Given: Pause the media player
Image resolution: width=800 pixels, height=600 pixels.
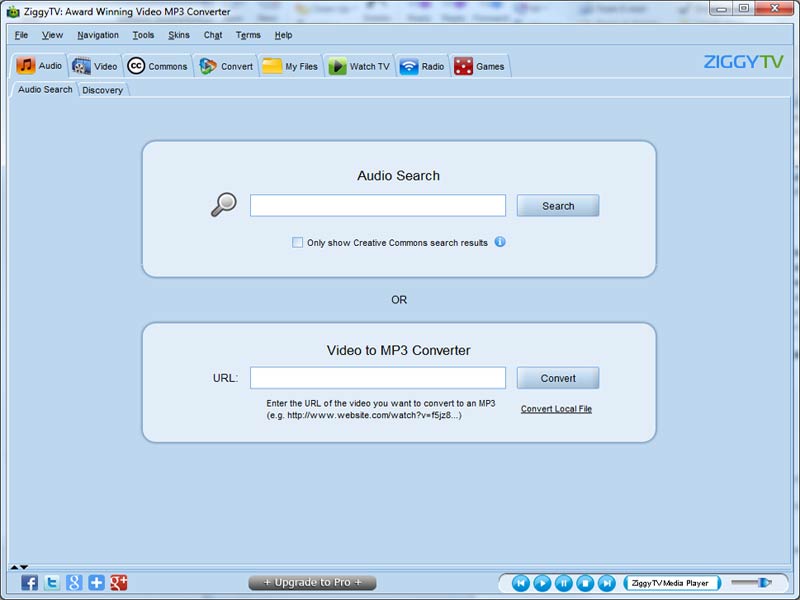Looking at the screenshot, I should (563, 583).
